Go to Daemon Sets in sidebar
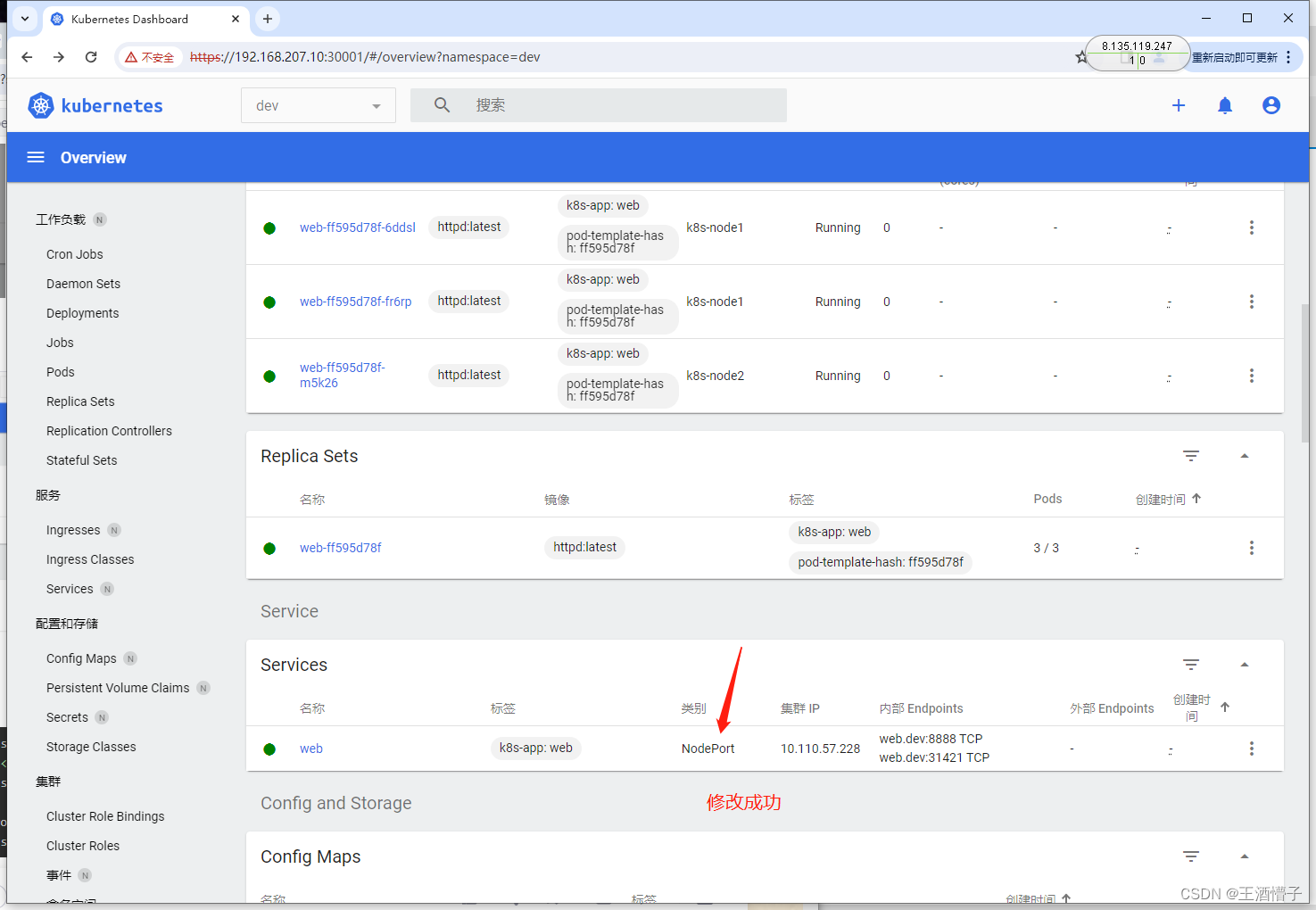The height and width of the screenshot is (910, 1316). click(83, 284)
